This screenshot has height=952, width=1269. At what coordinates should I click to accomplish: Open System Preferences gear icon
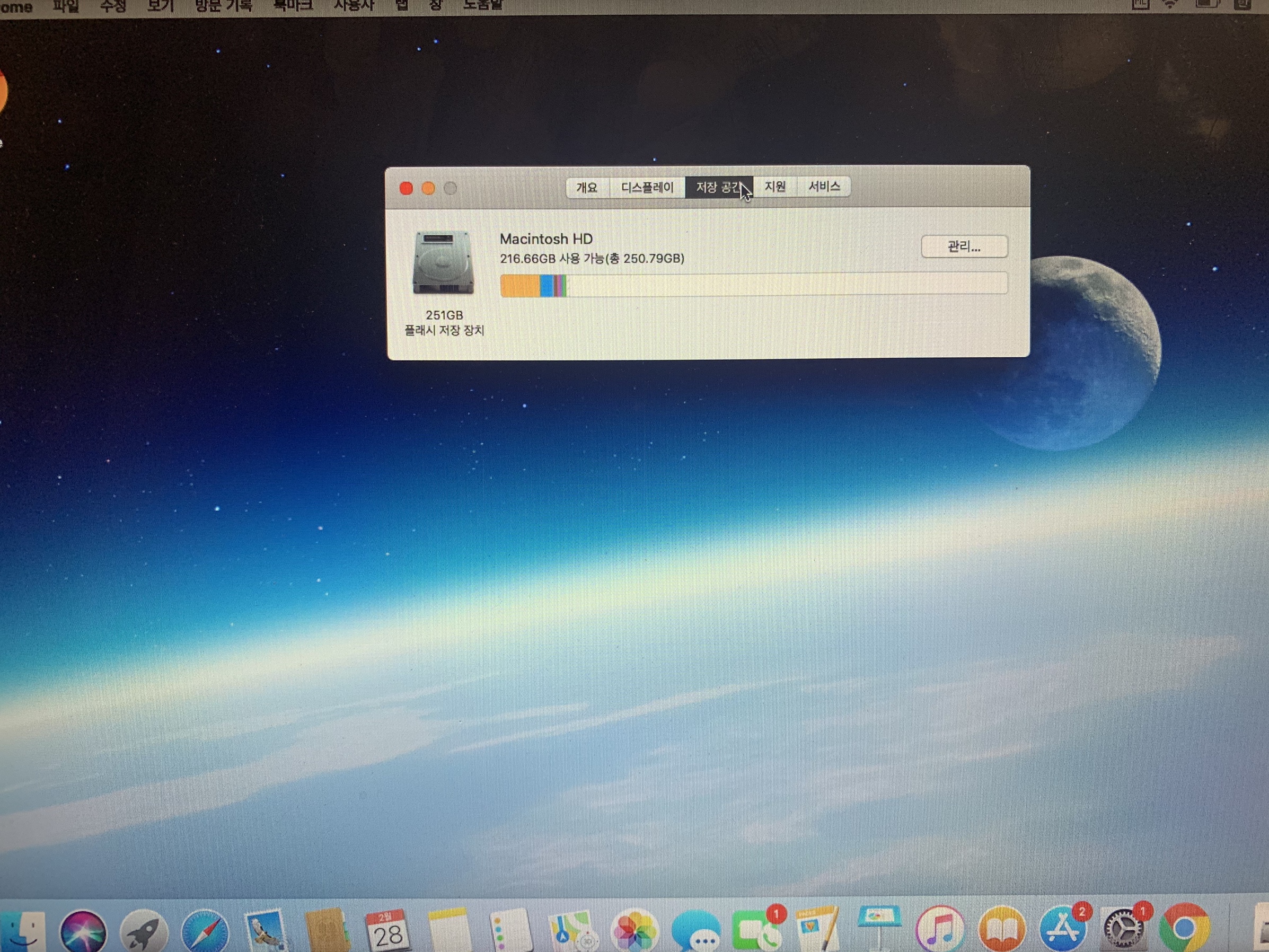tap(1123, 930)
